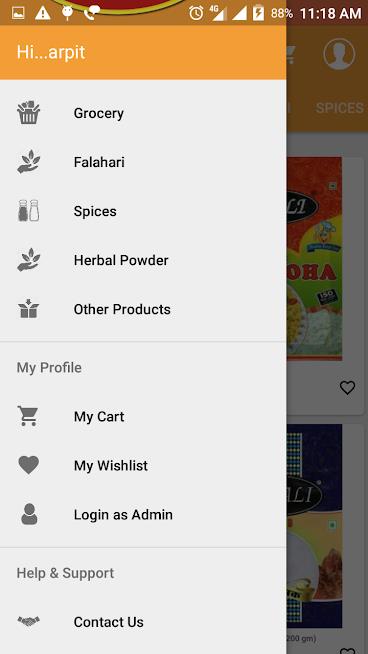
Task: Tap the Other Products box icon
Action: point(28,309)
